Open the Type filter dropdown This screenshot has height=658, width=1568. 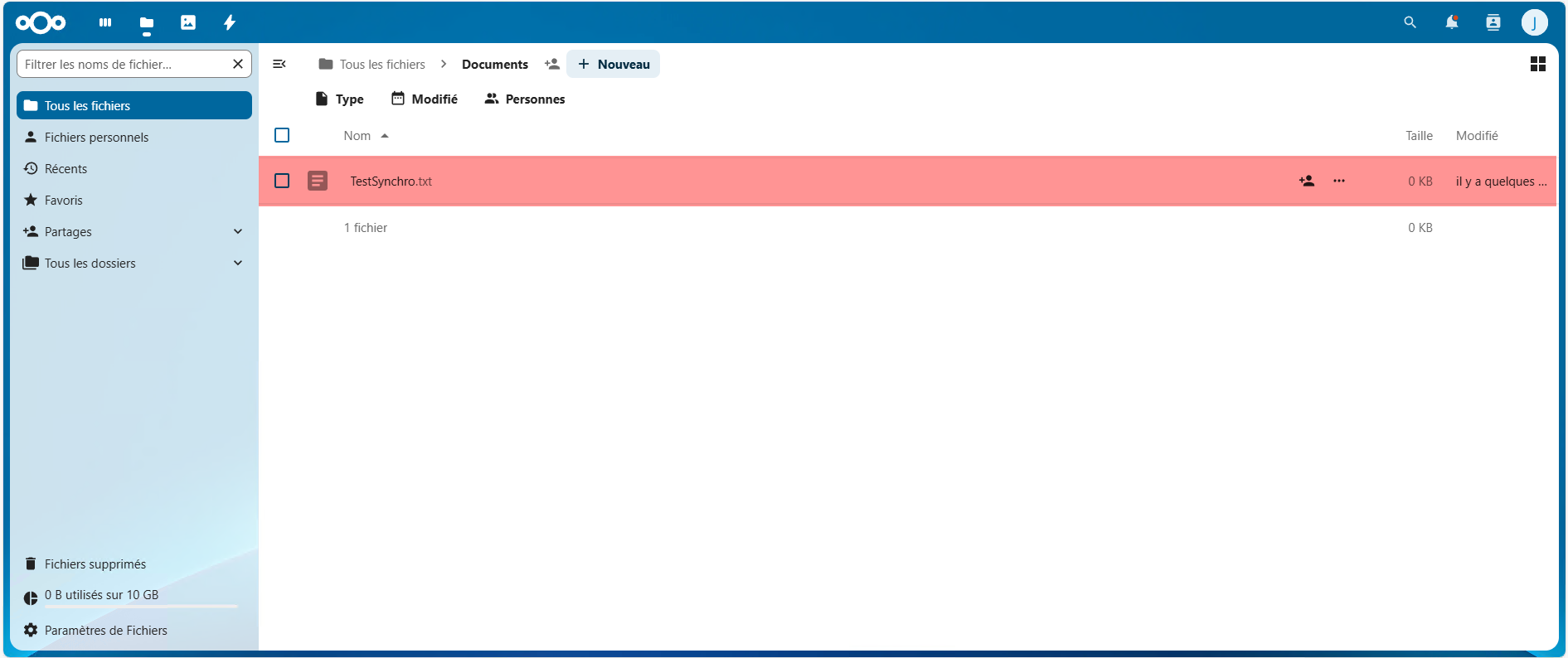point(340,99)
